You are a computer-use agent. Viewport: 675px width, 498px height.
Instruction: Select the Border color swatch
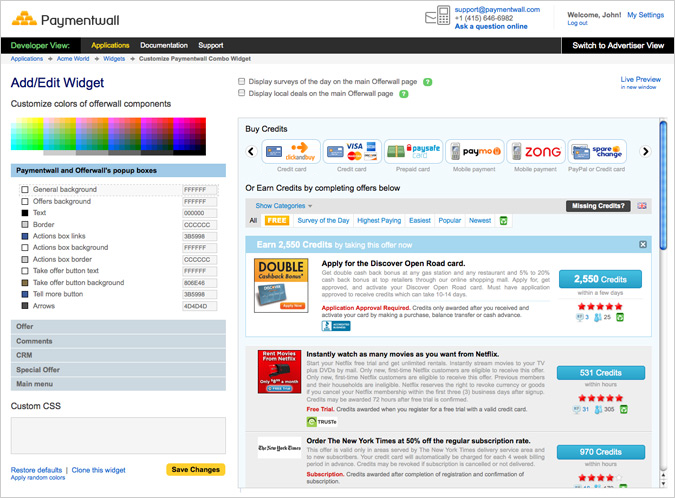(x=25, y=224)
